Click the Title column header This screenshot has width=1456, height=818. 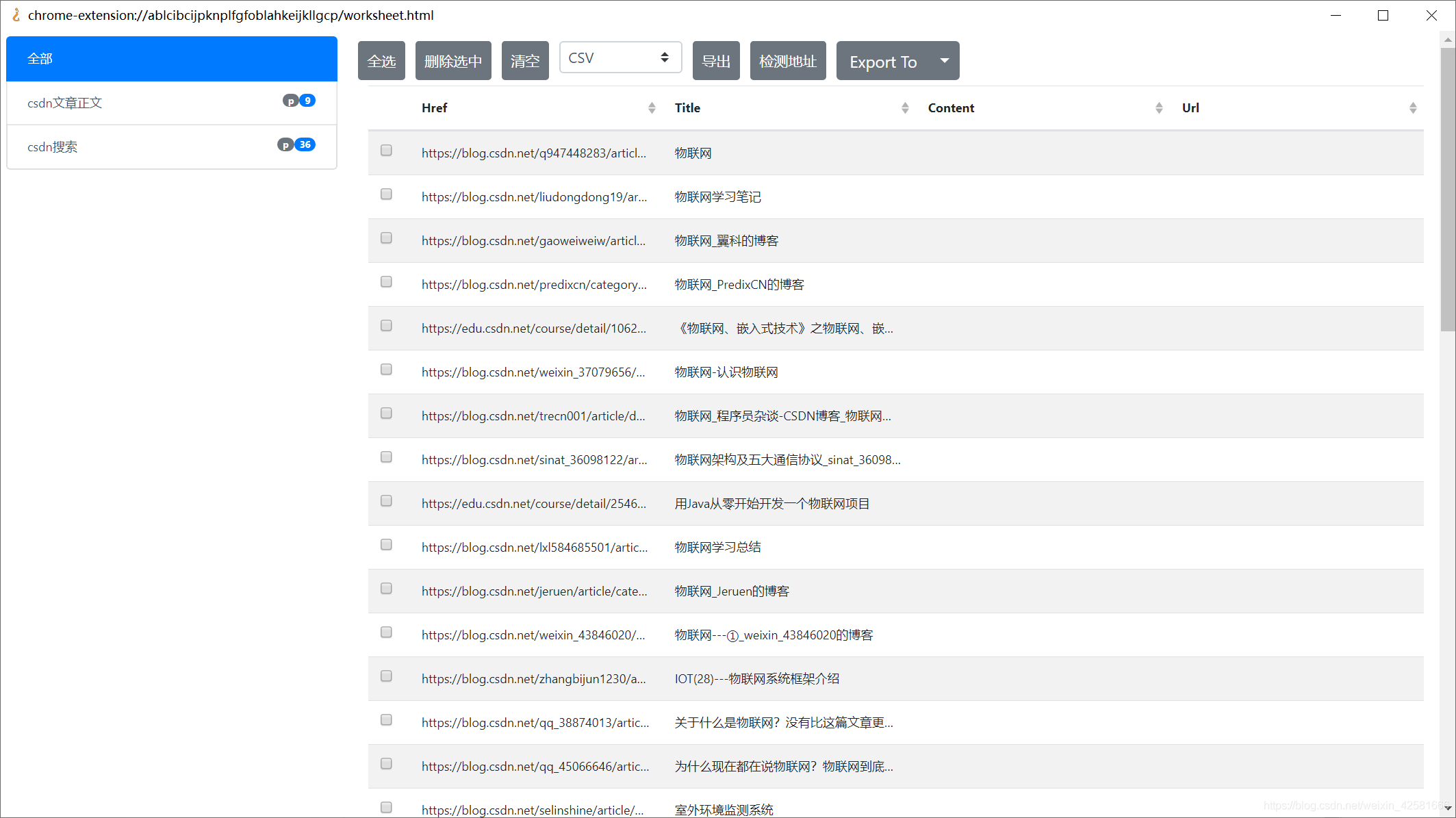687,108
